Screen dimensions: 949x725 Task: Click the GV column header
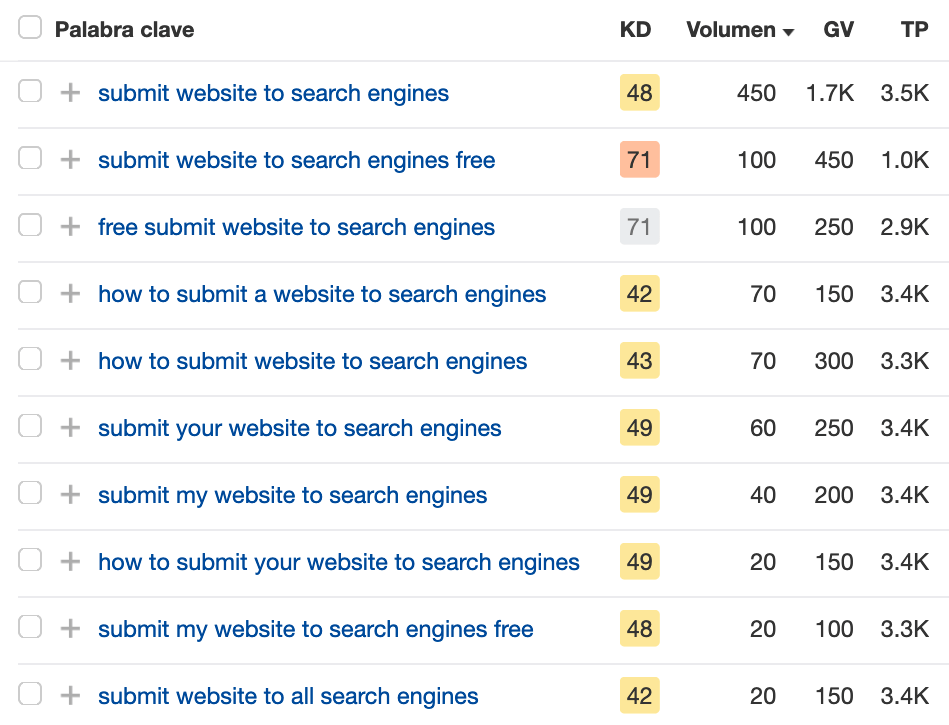click(838, 30)
